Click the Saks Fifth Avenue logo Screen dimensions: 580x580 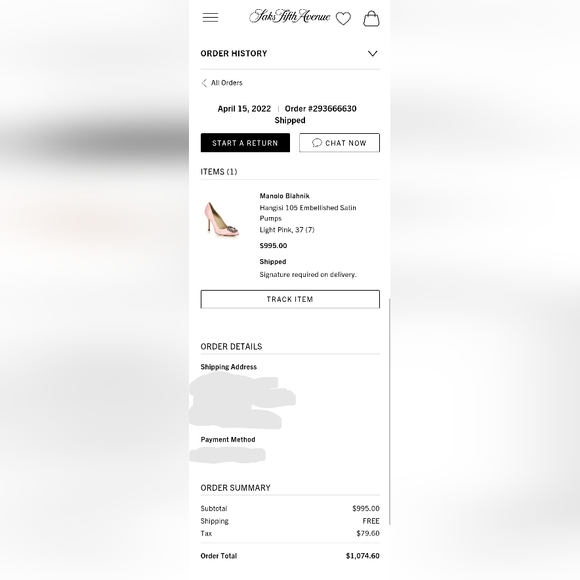[290, 16]
